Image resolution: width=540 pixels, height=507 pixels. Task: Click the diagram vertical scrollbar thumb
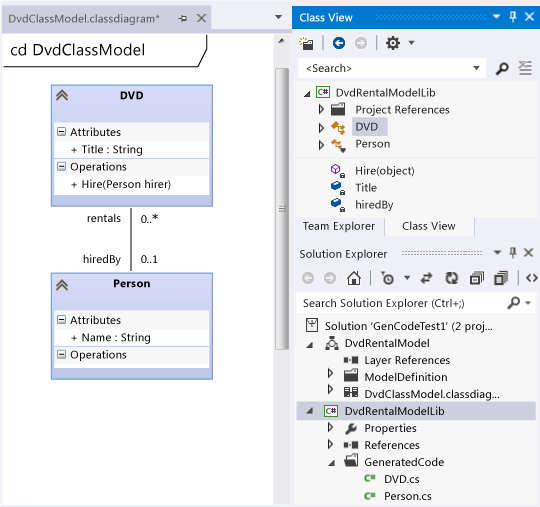click(x=282, y=209)
